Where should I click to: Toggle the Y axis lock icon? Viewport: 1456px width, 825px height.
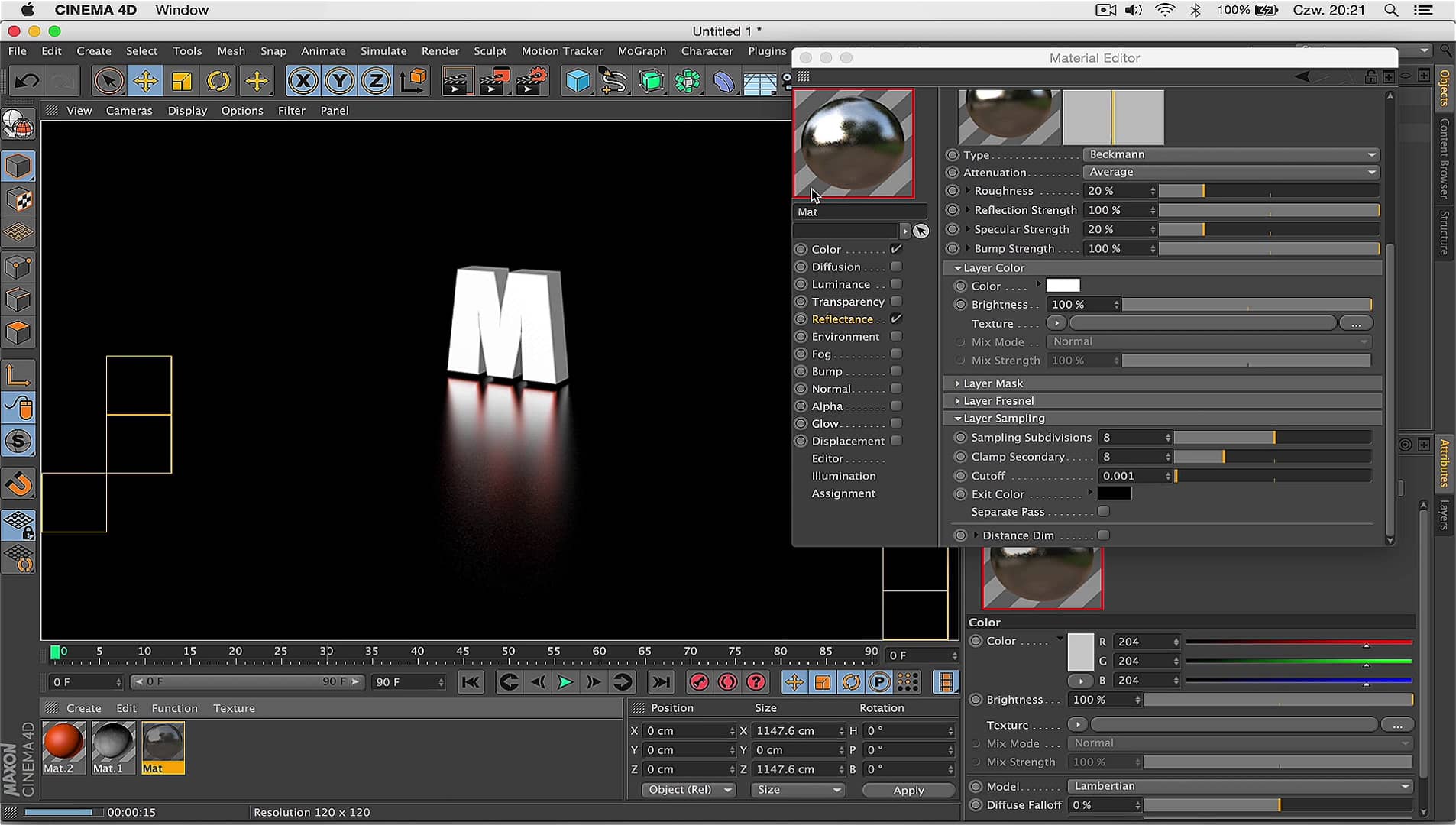[340, 80]
